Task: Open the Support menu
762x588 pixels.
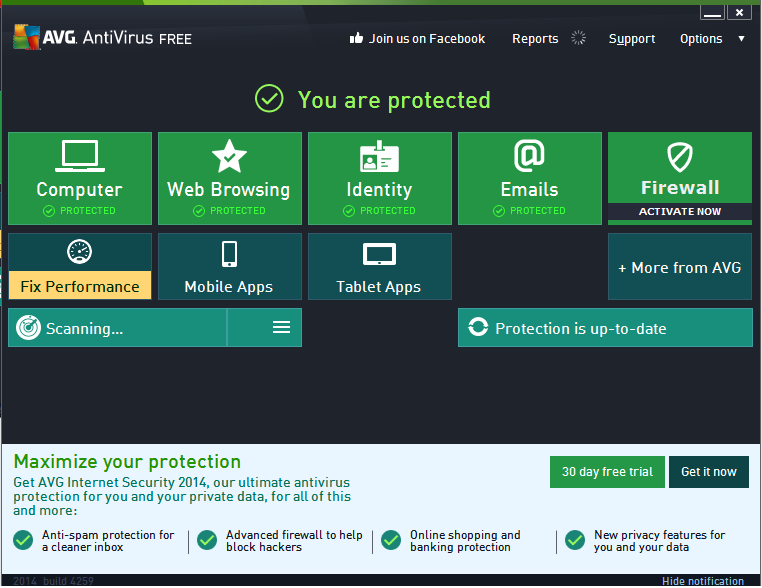Action: click(632, 39)
